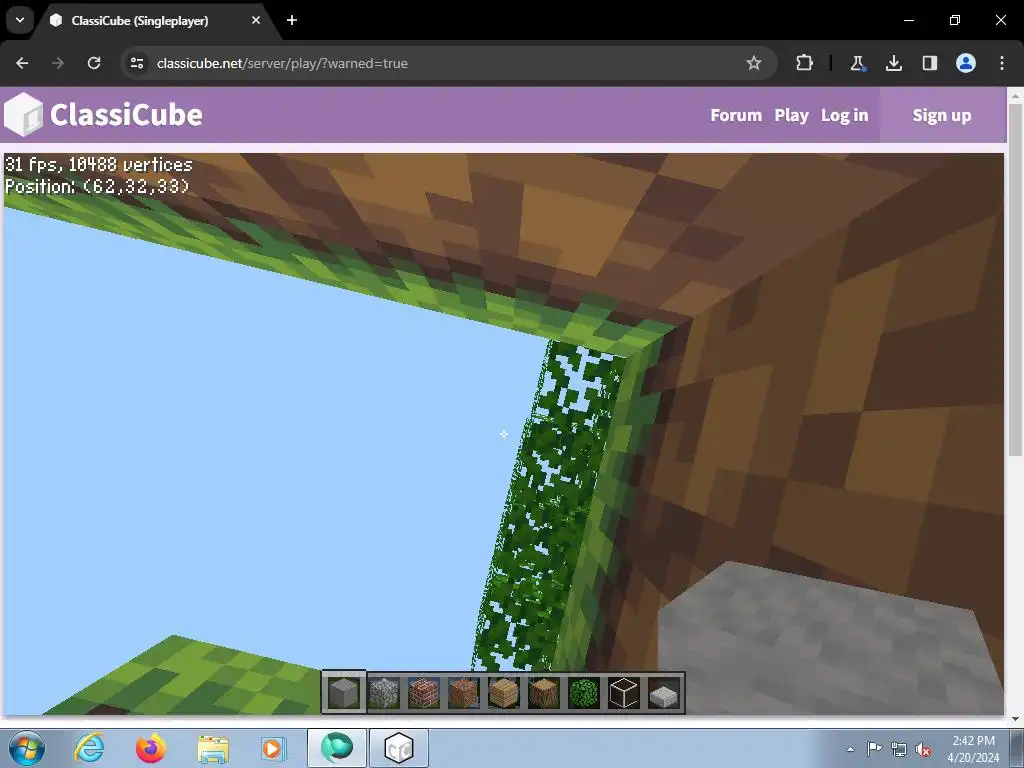Select the dirt block in hotbar
Image resolution: width=1024 pixels, height=768 pixels.
point(464,692)
